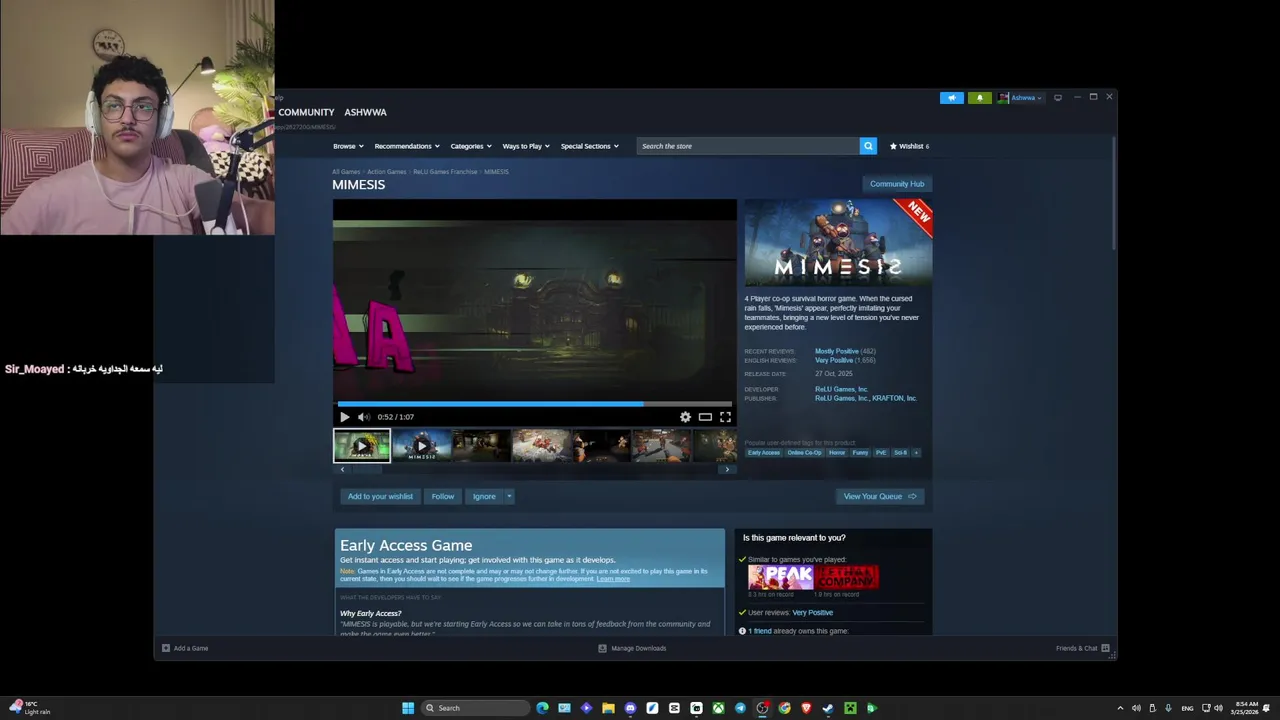Select the Early Access tag

point(764,453)
